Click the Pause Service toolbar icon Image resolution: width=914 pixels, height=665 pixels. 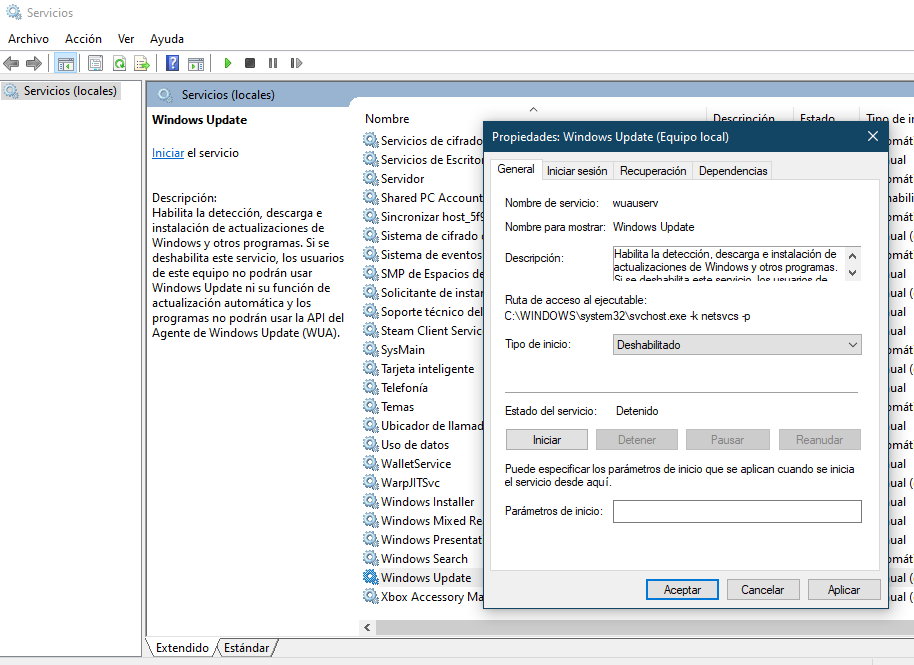pyautogui.click(x=273, y=63)
